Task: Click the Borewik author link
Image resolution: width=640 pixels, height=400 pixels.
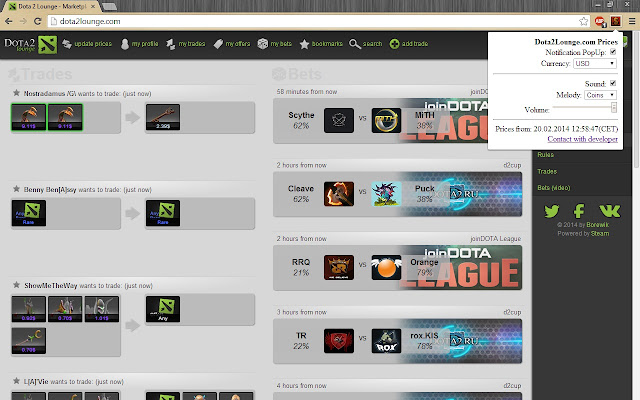Action: click(598, 225)
